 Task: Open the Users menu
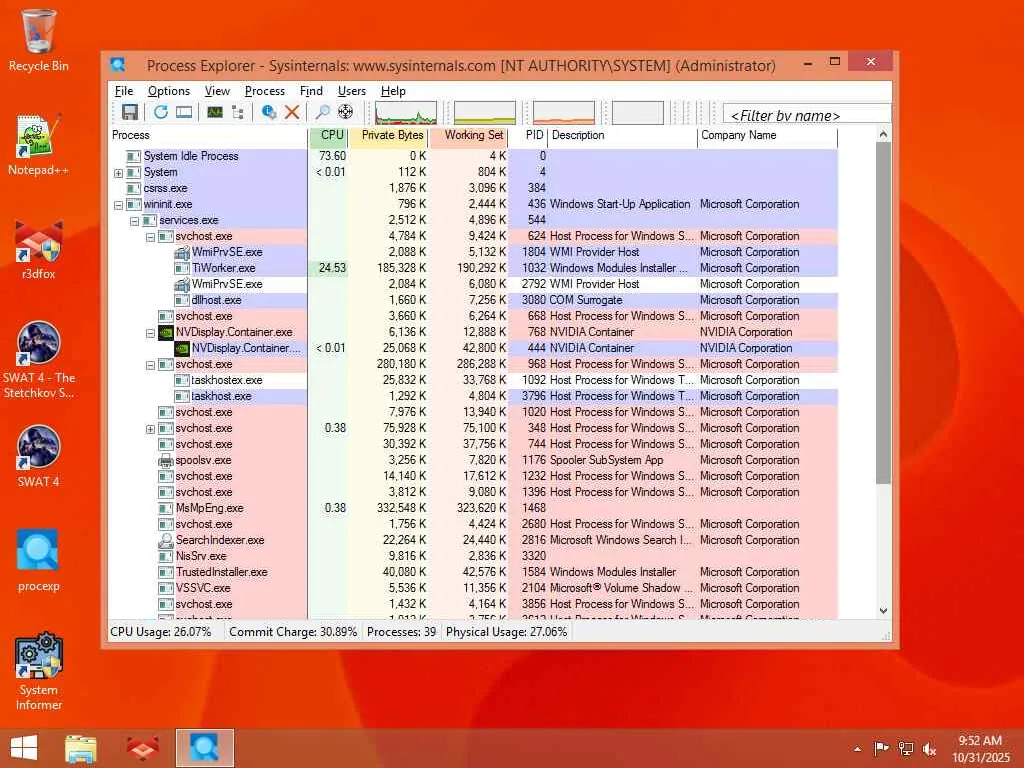click(x=351, y=91)
